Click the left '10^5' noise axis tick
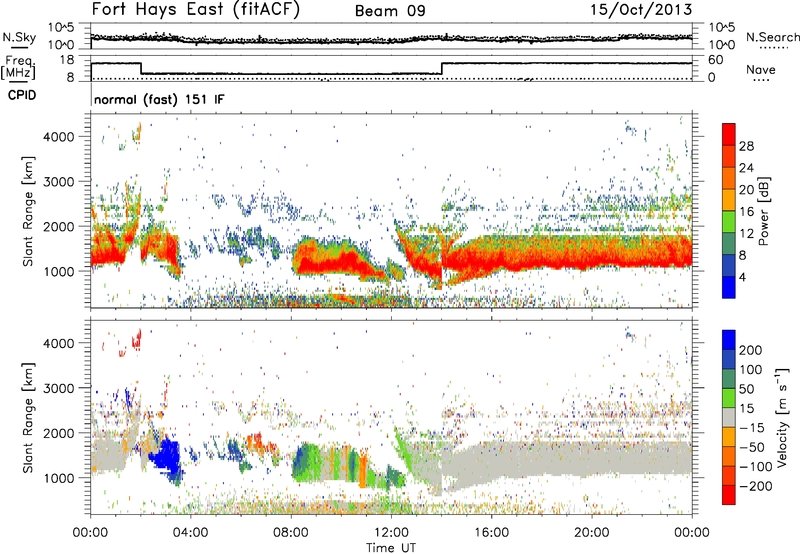Viewport: 800px width, 554px height. [61, 28]
